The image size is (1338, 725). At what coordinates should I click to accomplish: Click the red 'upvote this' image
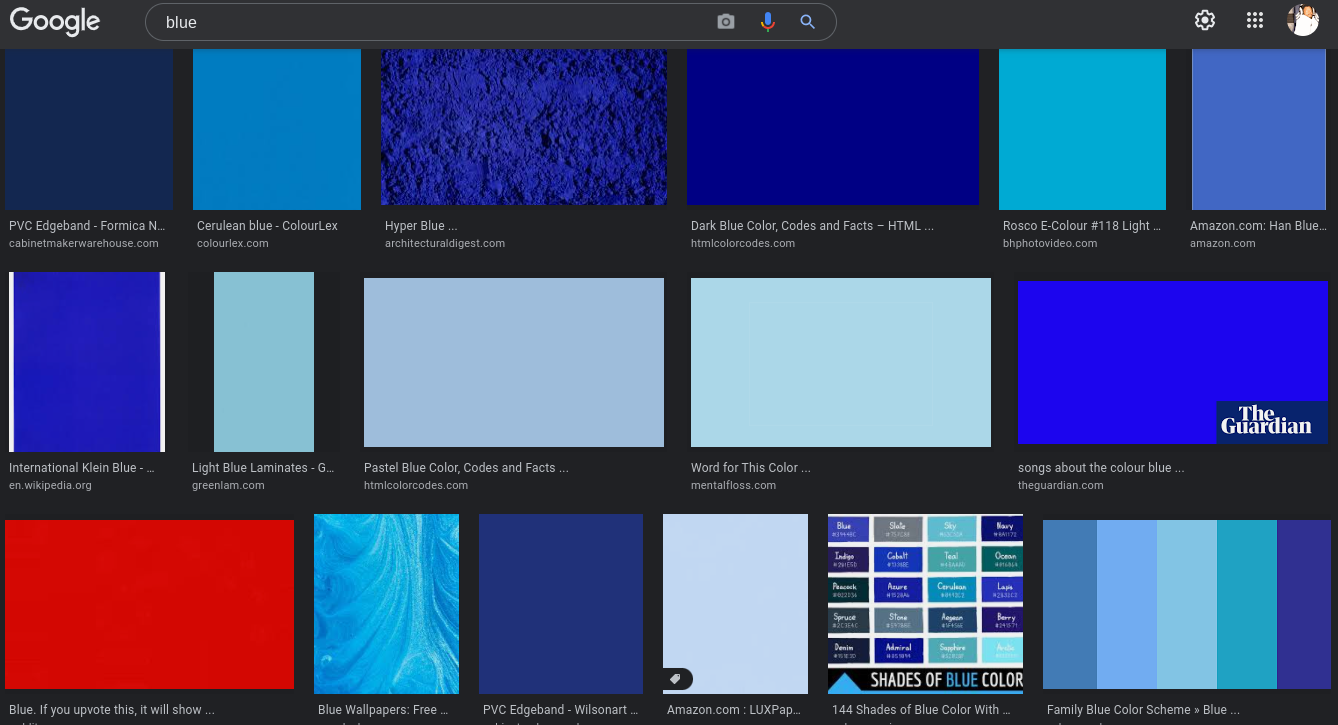[x=149, y=604]
